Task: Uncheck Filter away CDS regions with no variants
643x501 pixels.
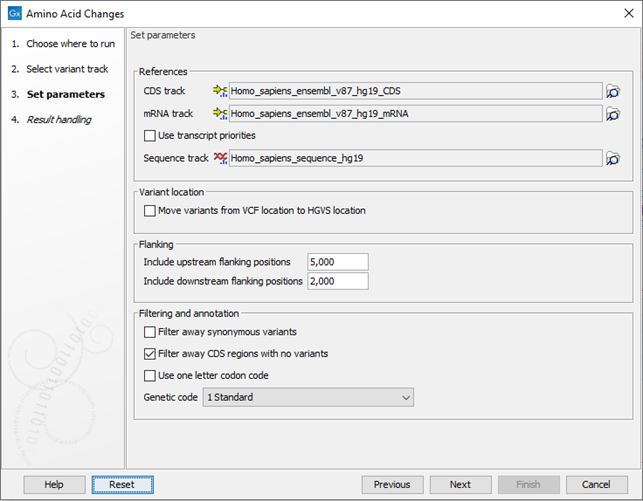Action: (150, 354)
